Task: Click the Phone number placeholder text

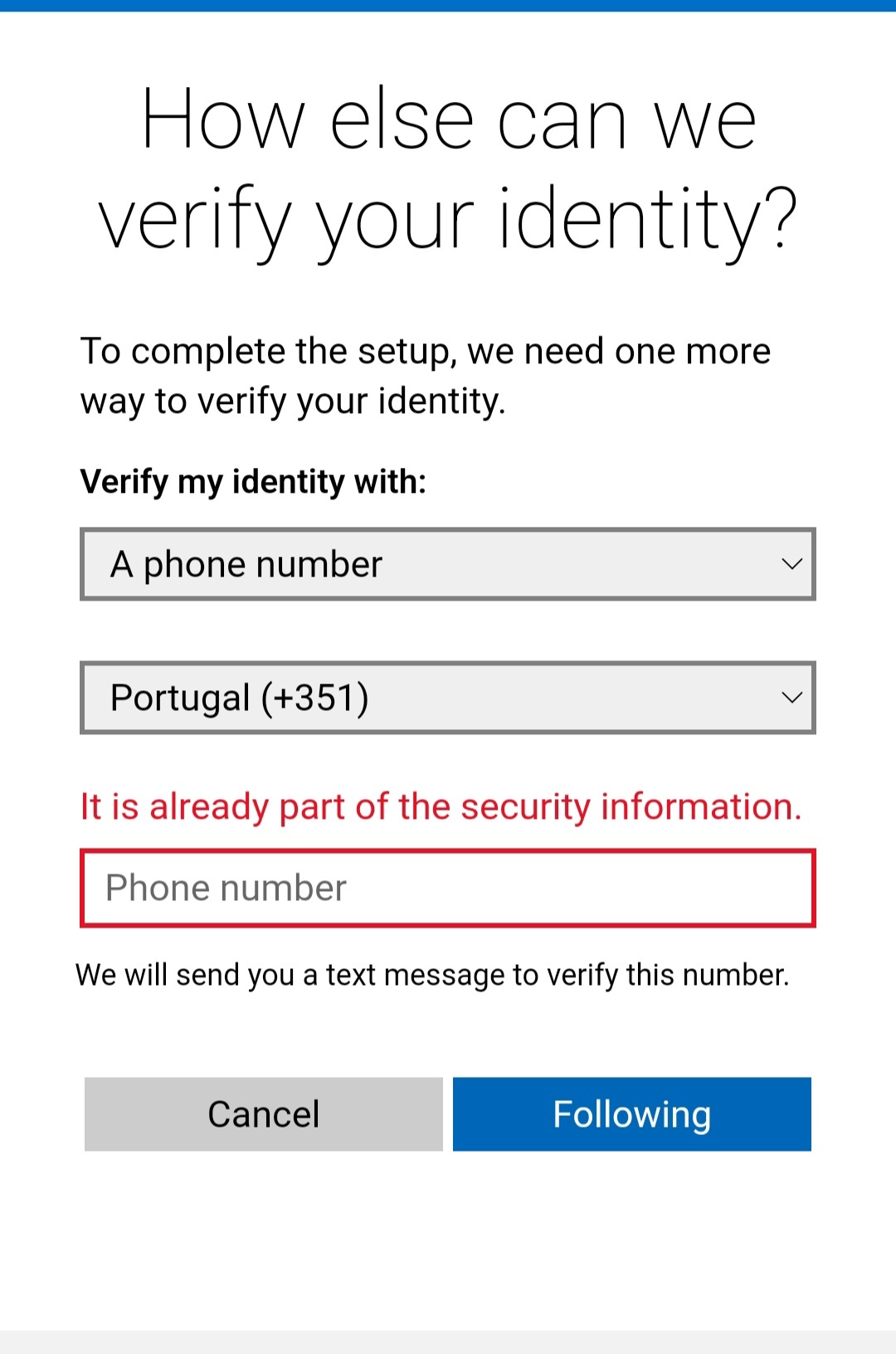Action: point(226,888)
